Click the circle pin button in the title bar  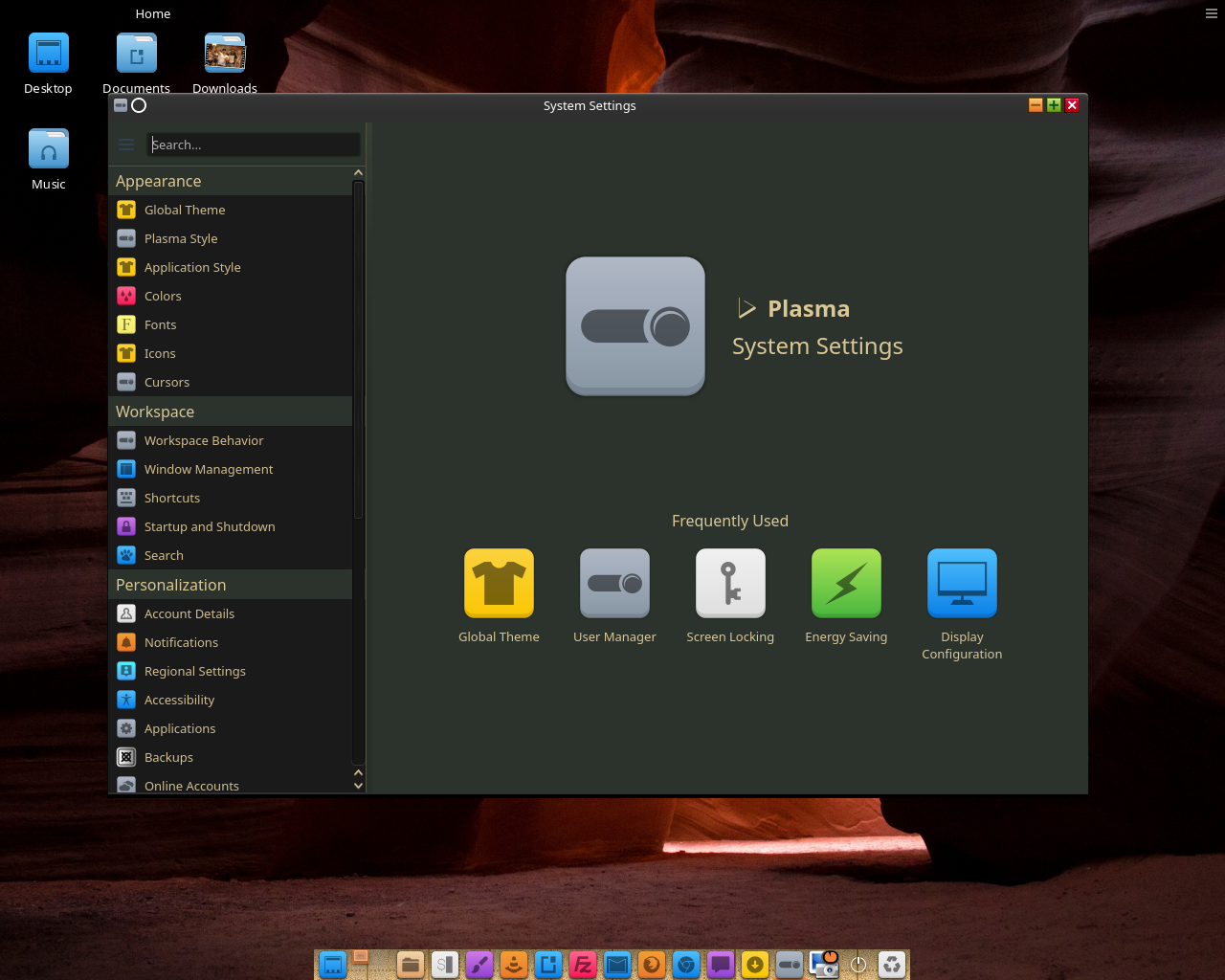tap(139, 105)
